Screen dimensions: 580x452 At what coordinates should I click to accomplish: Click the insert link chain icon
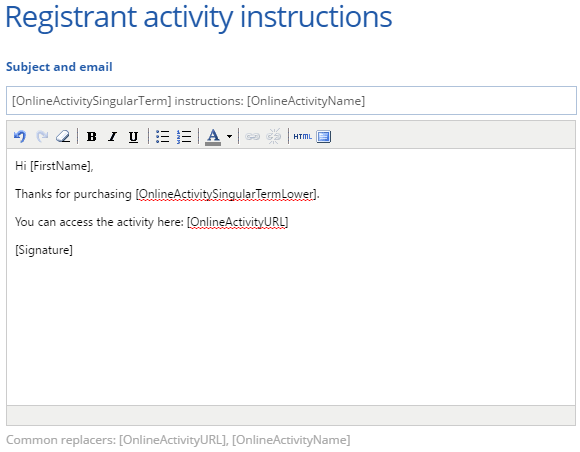[253, 136]
